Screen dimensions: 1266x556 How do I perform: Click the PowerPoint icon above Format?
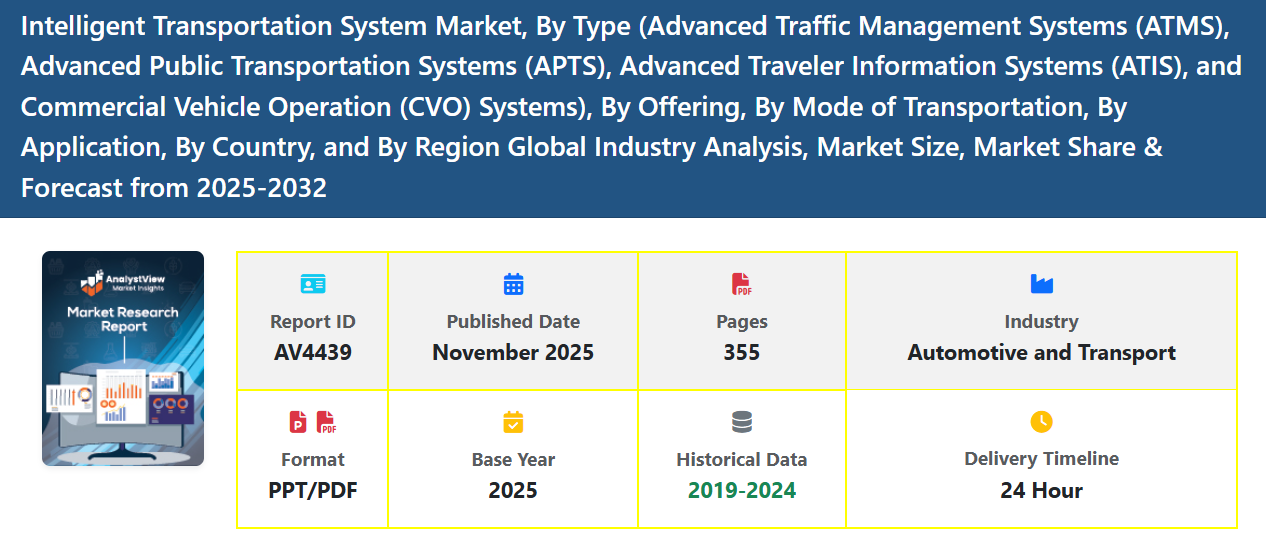point(298,422)
